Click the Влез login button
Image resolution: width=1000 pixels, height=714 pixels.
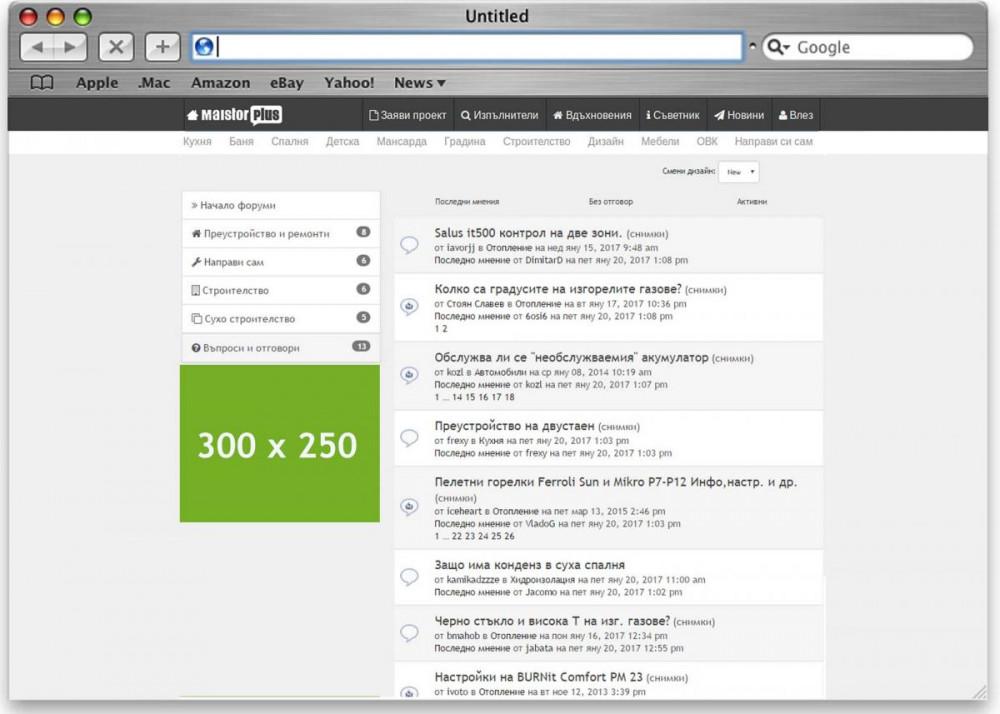pos(796,115)
